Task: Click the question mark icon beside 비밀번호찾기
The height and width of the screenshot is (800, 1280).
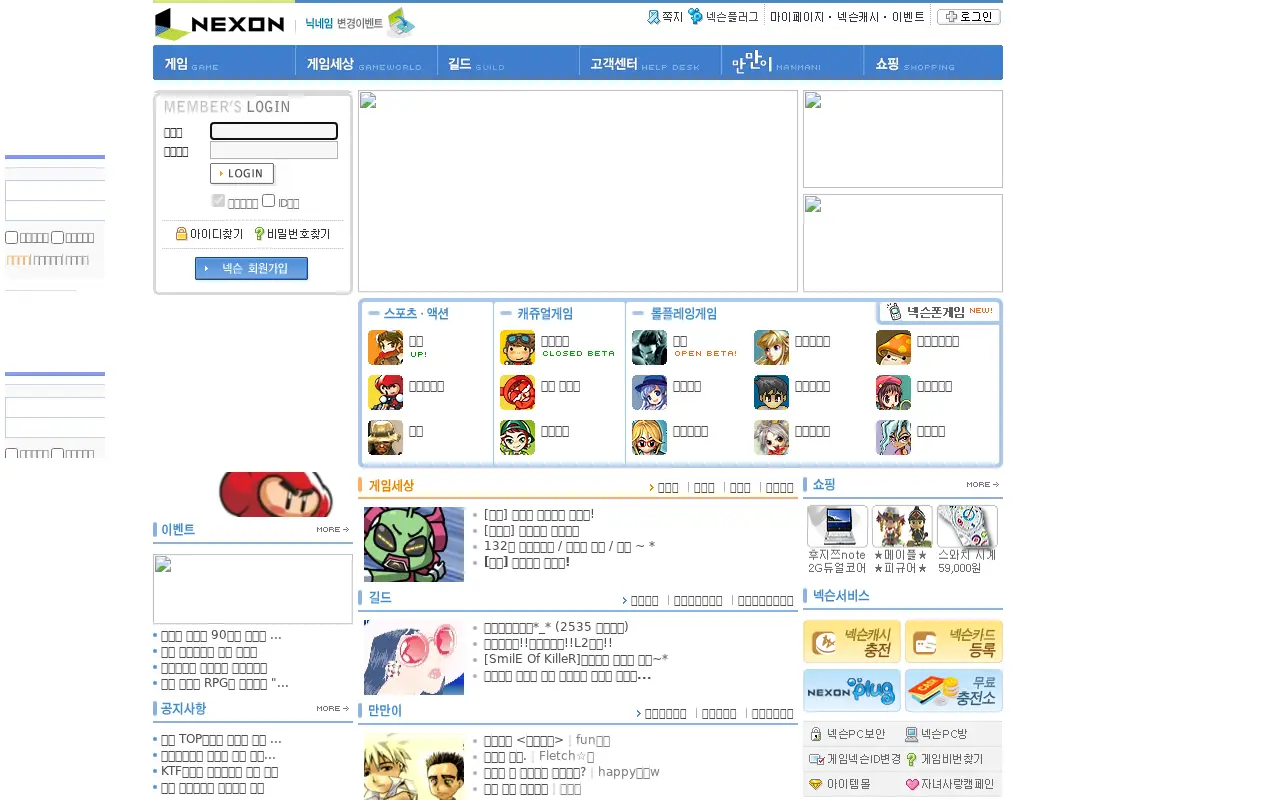Action: (259, 233)
